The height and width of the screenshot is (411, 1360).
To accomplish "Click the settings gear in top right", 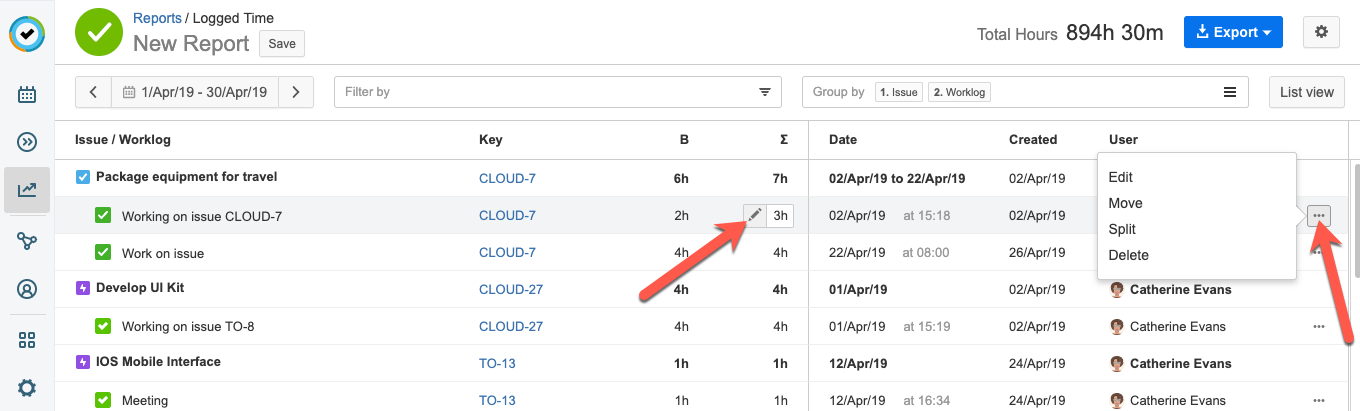I will 1321,32.
